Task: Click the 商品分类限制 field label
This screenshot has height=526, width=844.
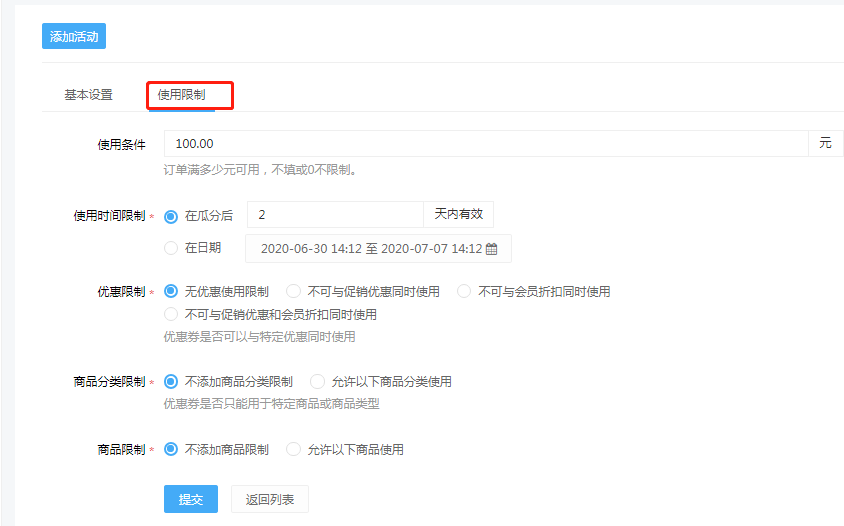Action: coord(110,382)
